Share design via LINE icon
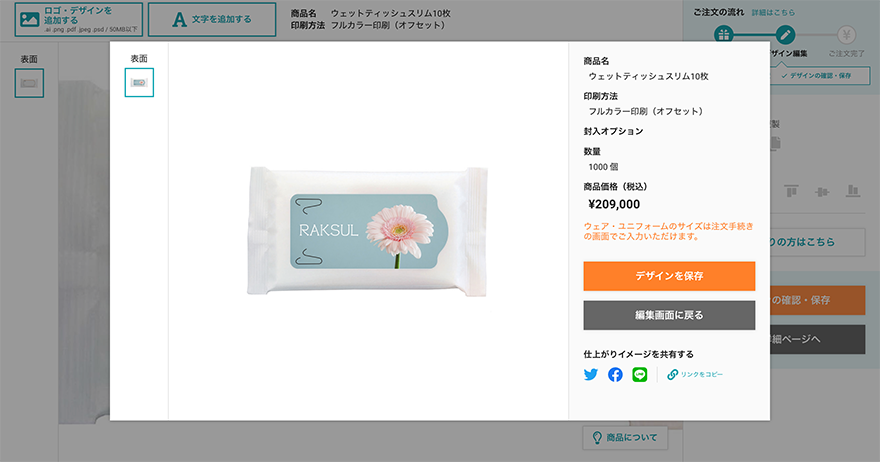This screenshot has width=880, height=462. point(640,374)
